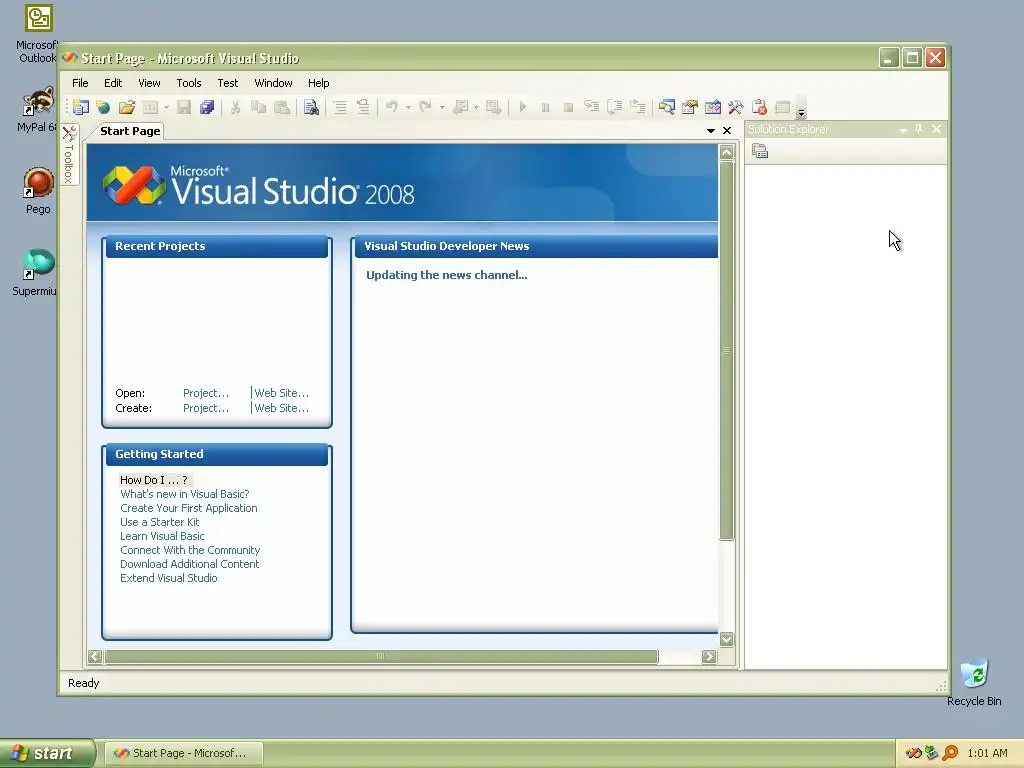Viewport: 1024px width, 768px height.
Task: Click Download Additional Content link
Action: pos(189,564)
